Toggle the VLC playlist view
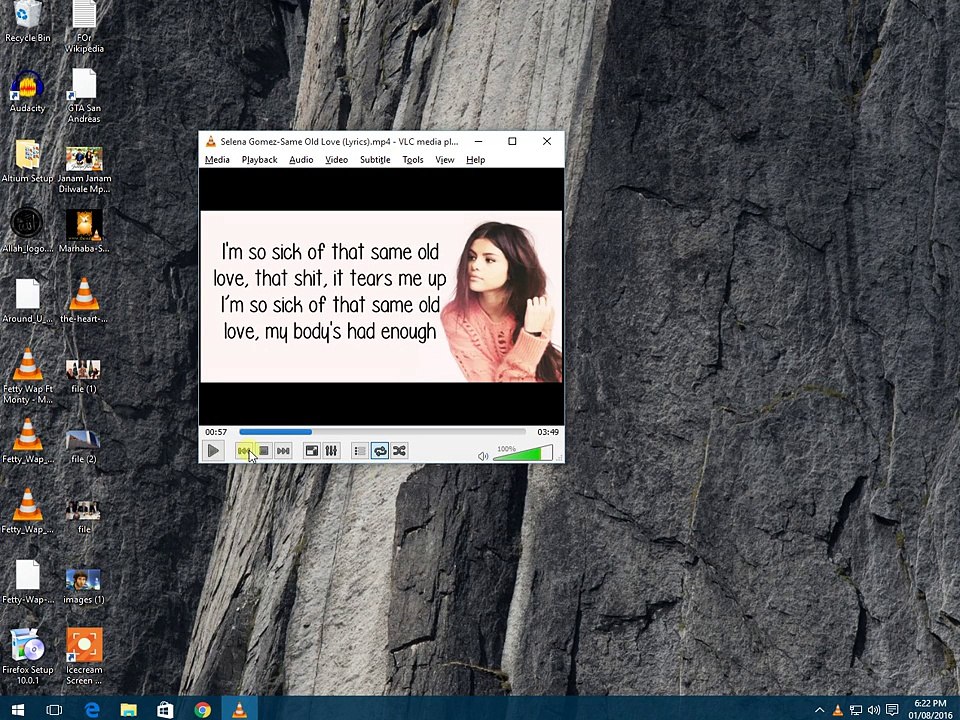Viewport: 960px width, 720px height. pos(360,451)
